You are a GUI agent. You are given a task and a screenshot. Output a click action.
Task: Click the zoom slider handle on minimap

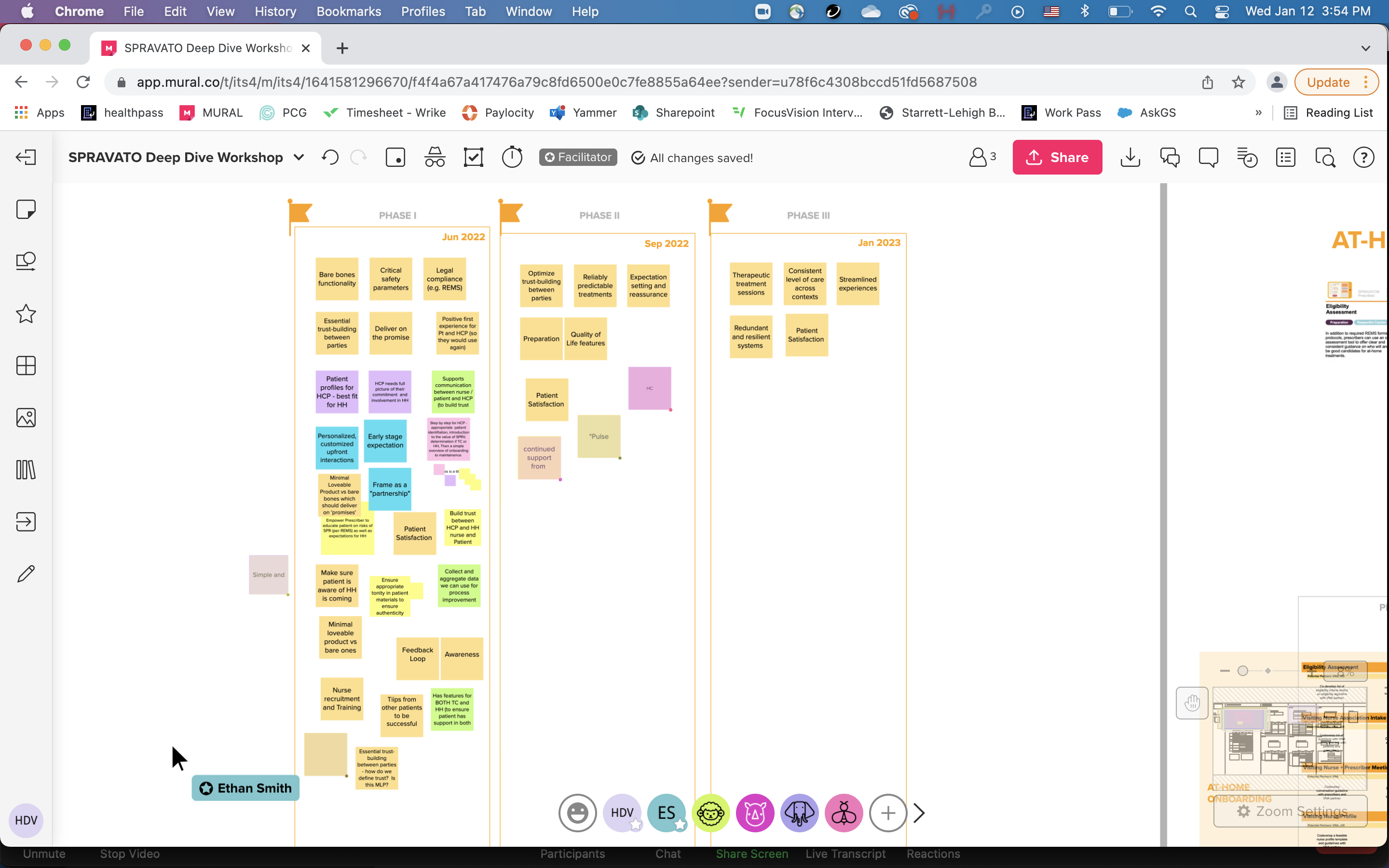pyautogui.click(x=1243, y=670)
